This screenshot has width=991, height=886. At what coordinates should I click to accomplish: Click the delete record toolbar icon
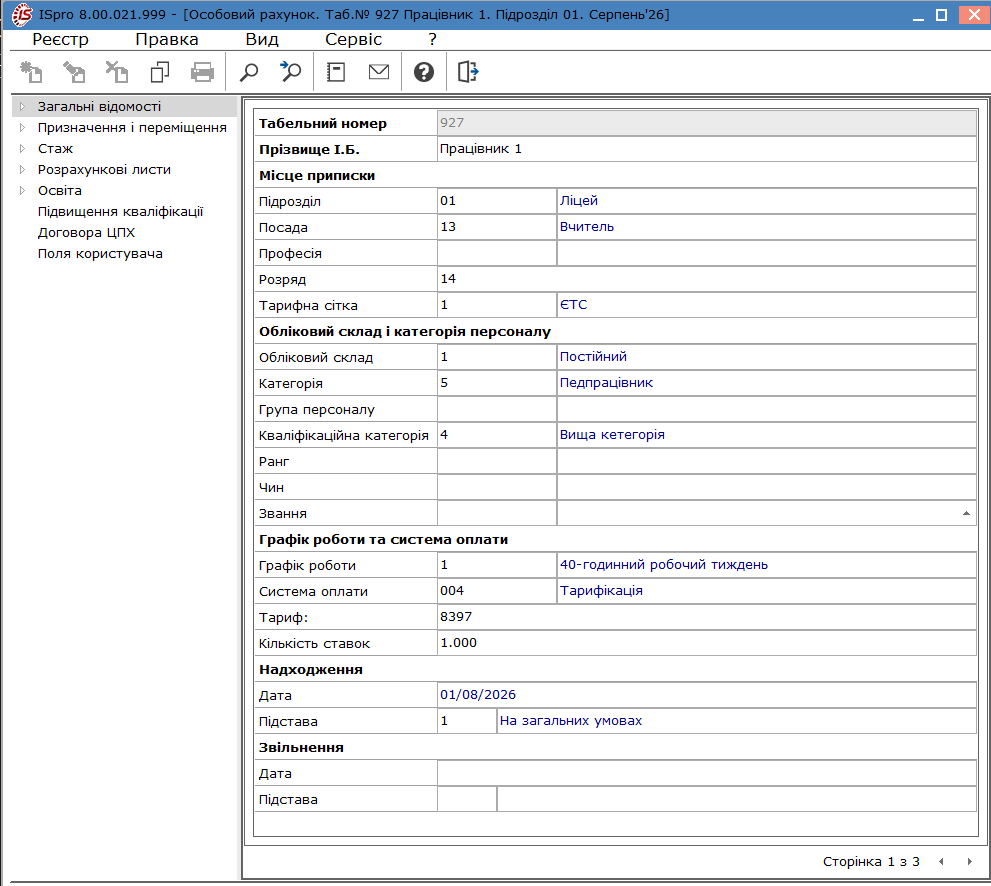(x=116, y=72)
